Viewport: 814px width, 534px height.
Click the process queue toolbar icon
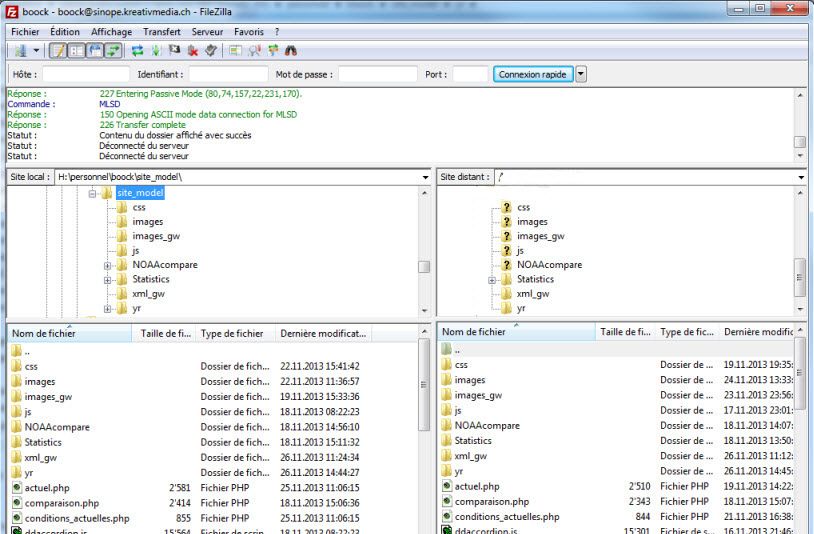pyautogui.click(x=156, y=50)
